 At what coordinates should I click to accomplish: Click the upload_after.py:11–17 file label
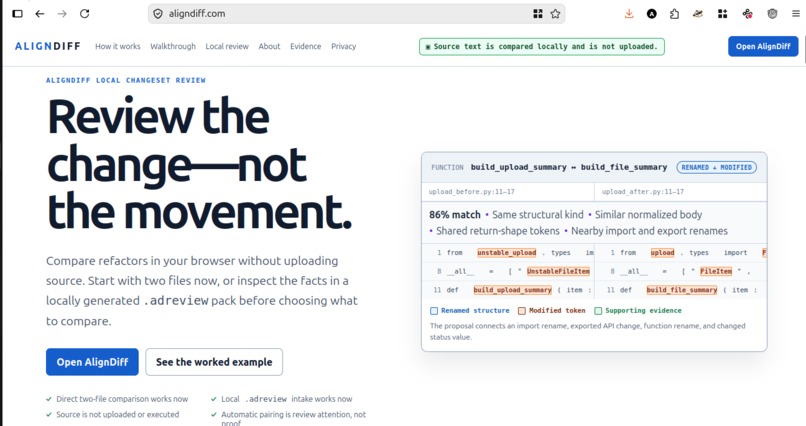(x=643, y=192)
